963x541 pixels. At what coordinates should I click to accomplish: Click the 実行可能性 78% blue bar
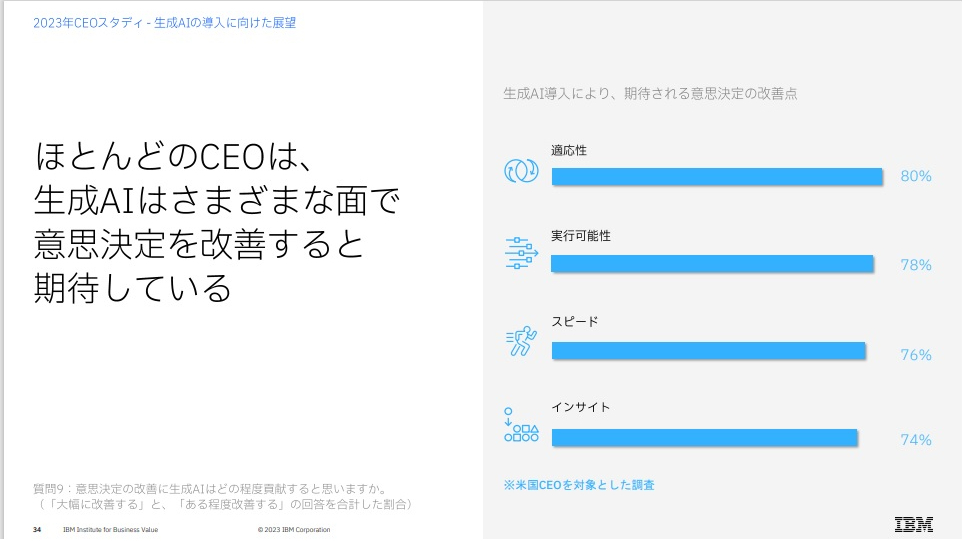pos(713,264)
